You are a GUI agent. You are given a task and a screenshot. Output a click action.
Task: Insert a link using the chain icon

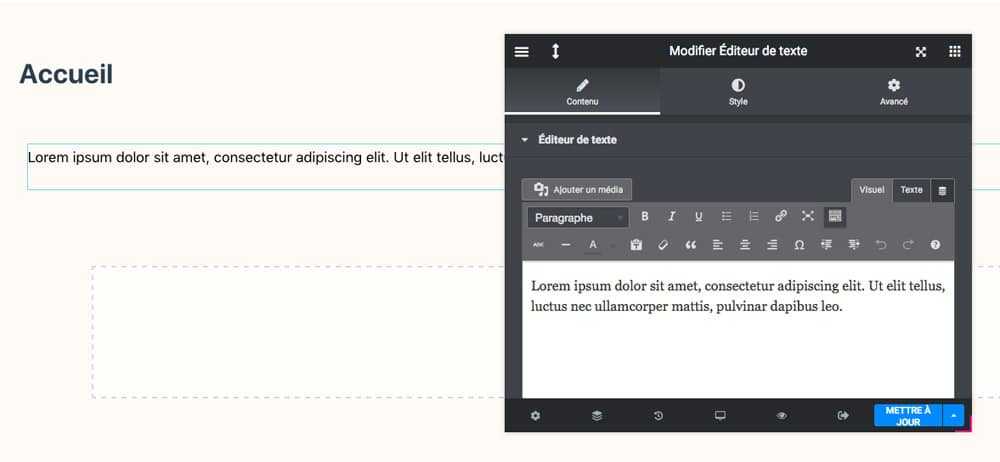coord(781,216)
